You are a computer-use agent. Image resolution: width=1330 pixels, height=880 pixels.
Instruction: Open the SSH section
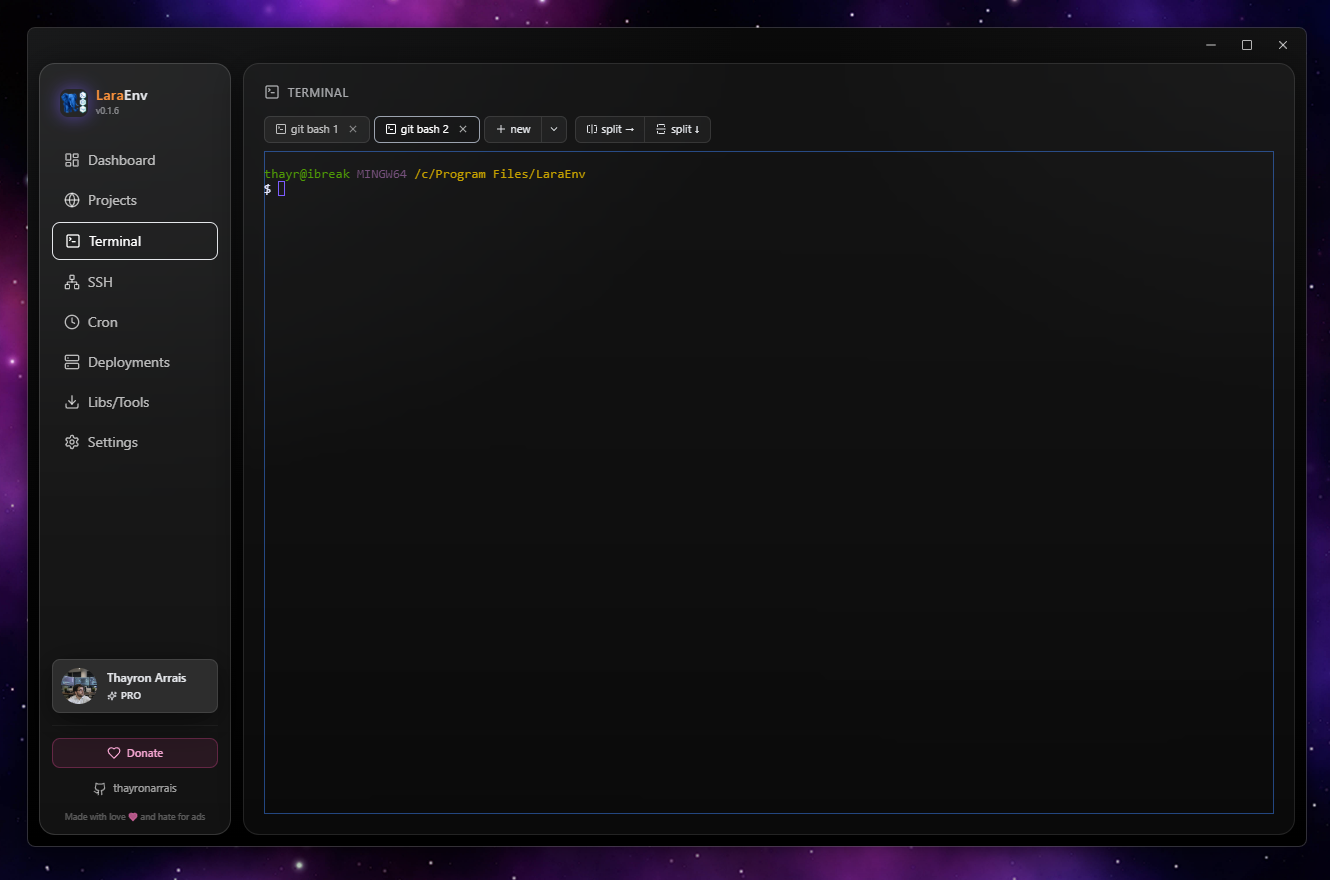coord(134,282)
